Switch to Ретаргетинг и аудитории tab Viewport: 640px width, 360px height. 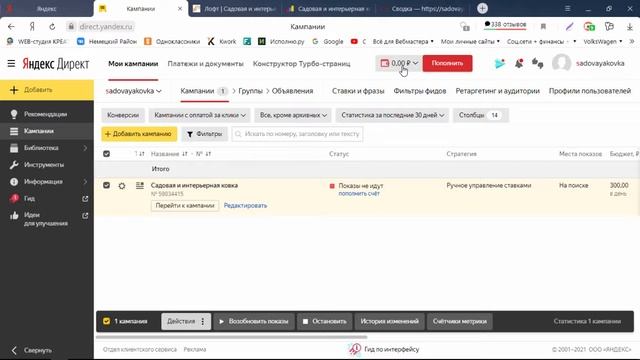click(x=498, y=91)
